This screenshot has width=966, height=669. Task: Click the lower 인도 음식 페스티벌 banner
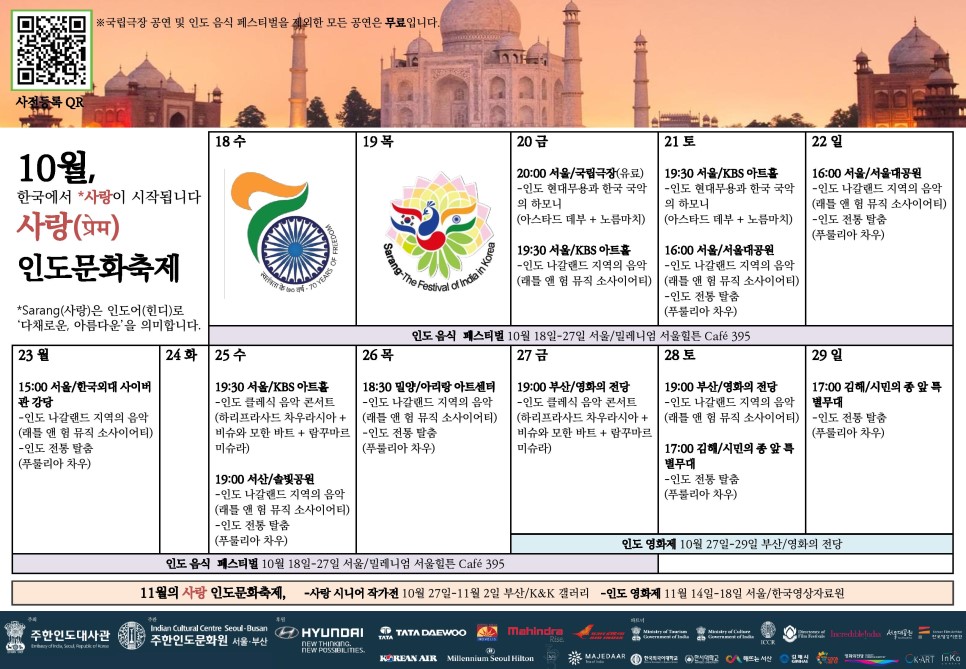tap(335, 564)
